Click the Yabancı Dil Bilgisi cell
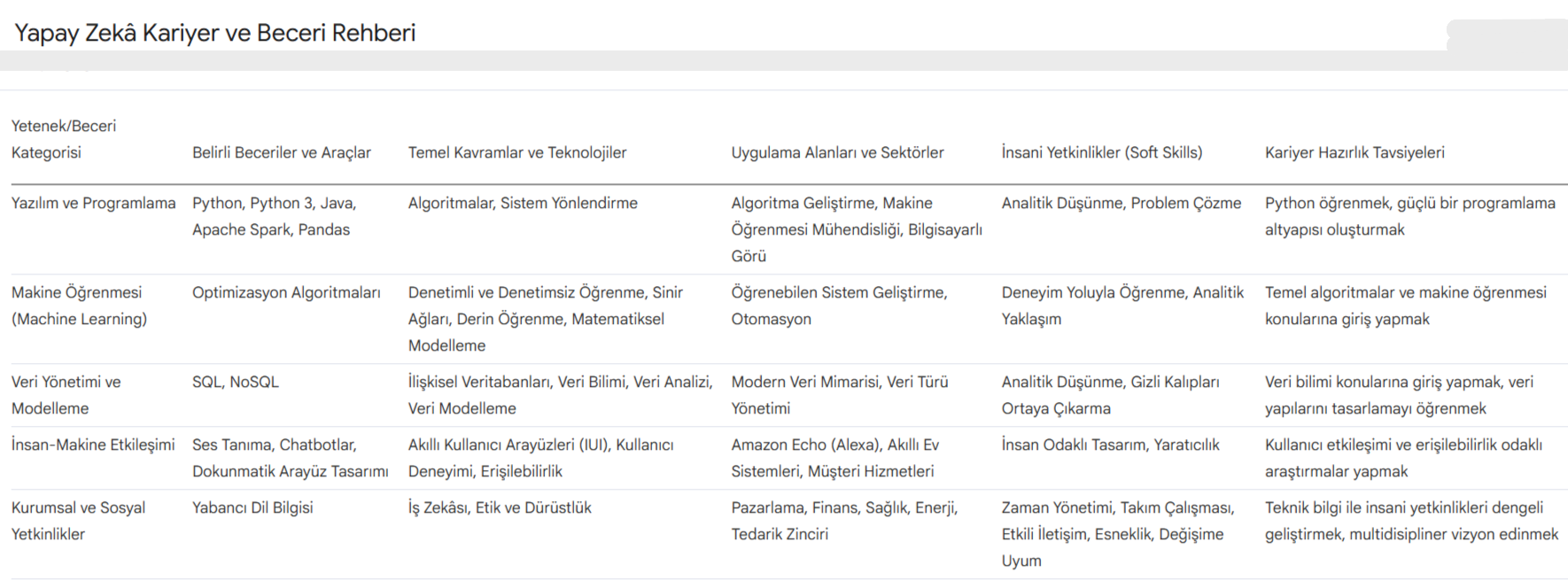1568x588 pixels. 252,507
